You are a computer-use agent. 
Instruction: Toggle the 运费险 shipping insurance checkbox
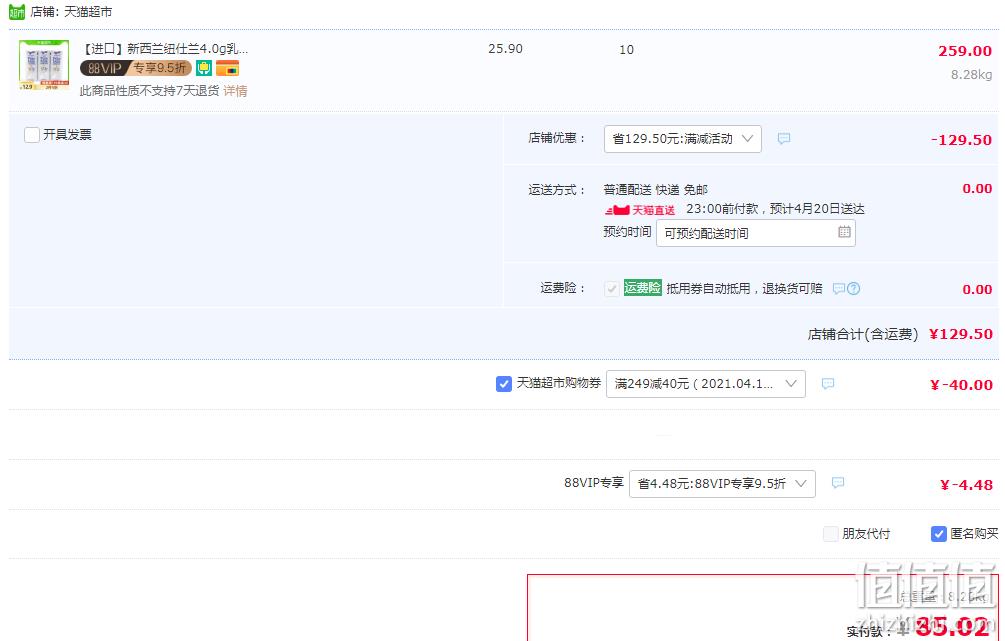611,288
